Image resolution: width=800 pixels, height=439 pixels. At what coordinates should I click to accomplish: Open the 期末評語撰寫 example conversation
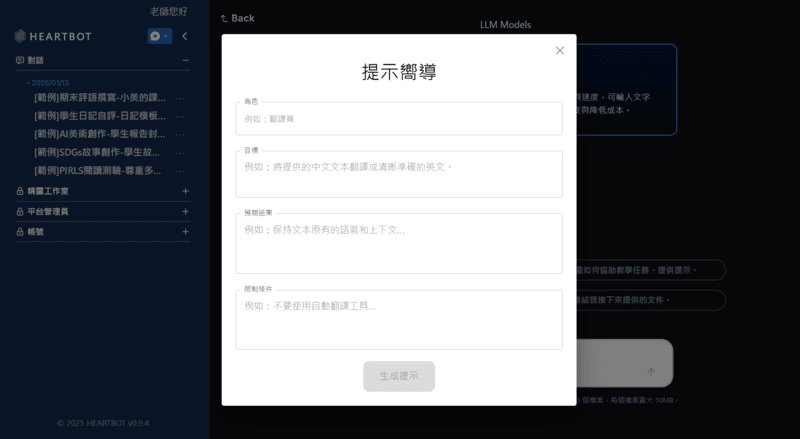98,98
